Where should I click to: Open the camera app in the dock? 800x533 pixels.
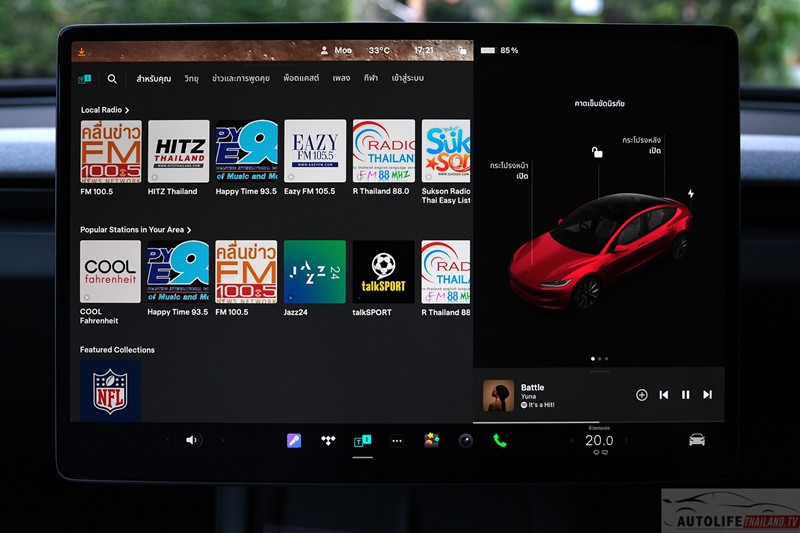point(465,440)
